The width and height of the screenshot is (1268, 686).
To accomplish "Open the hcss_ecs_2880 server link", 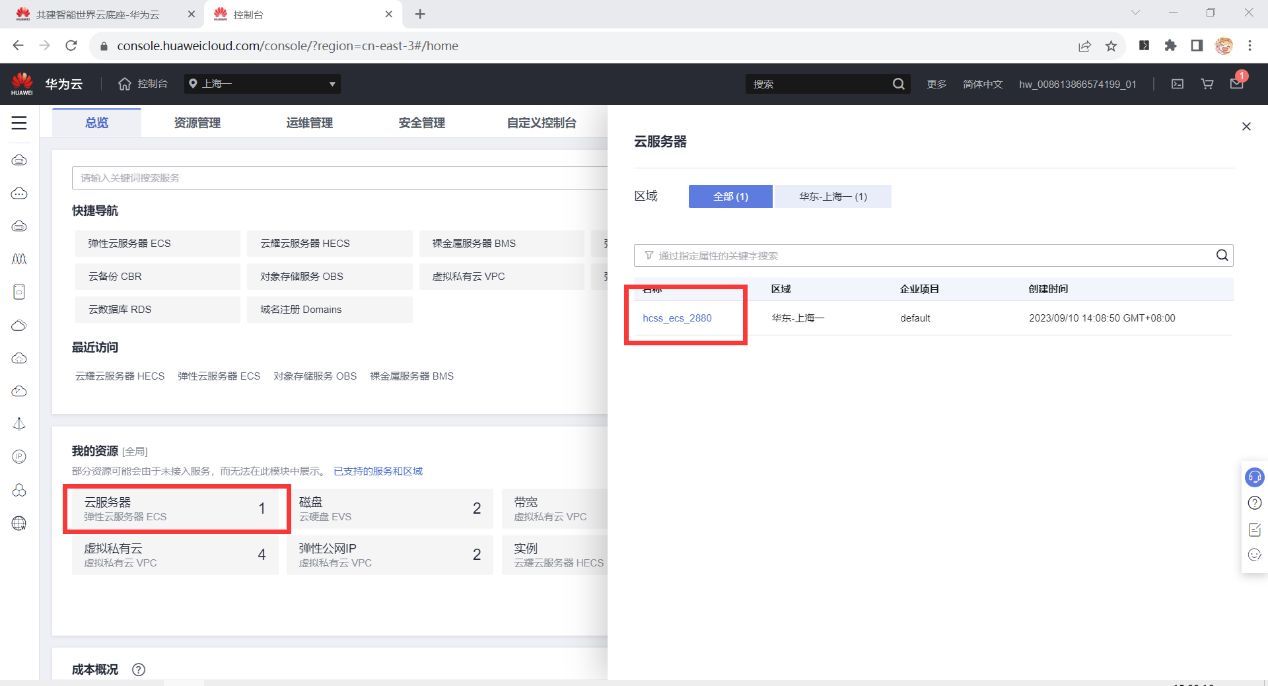I will pos(677,318).
